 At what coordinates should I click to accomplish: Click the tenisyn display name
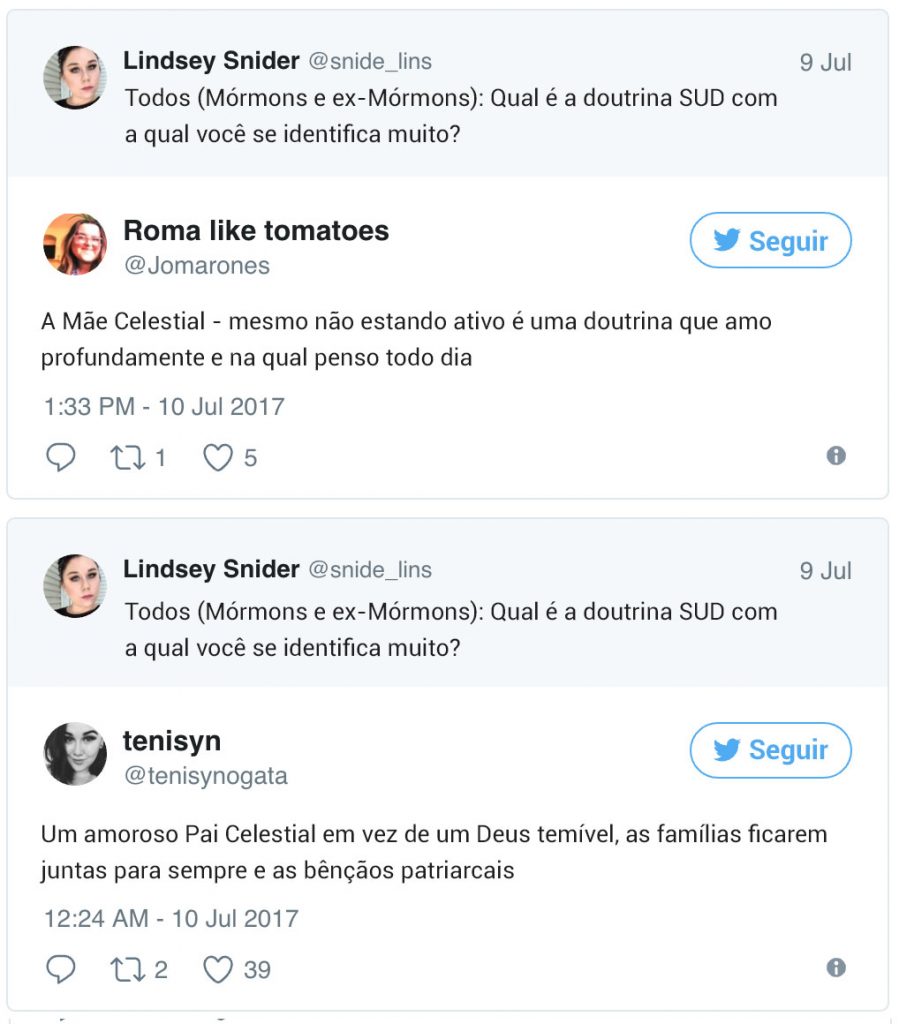pos(172,741)
